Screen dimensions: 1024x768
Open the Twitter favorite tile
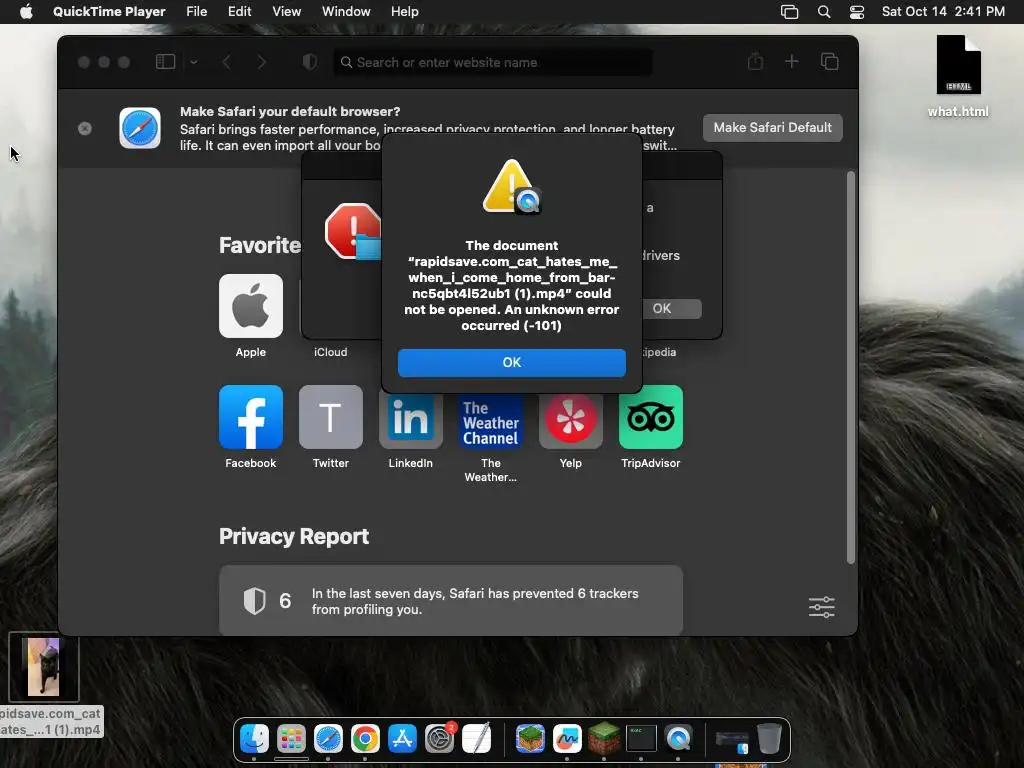point(330,417)
